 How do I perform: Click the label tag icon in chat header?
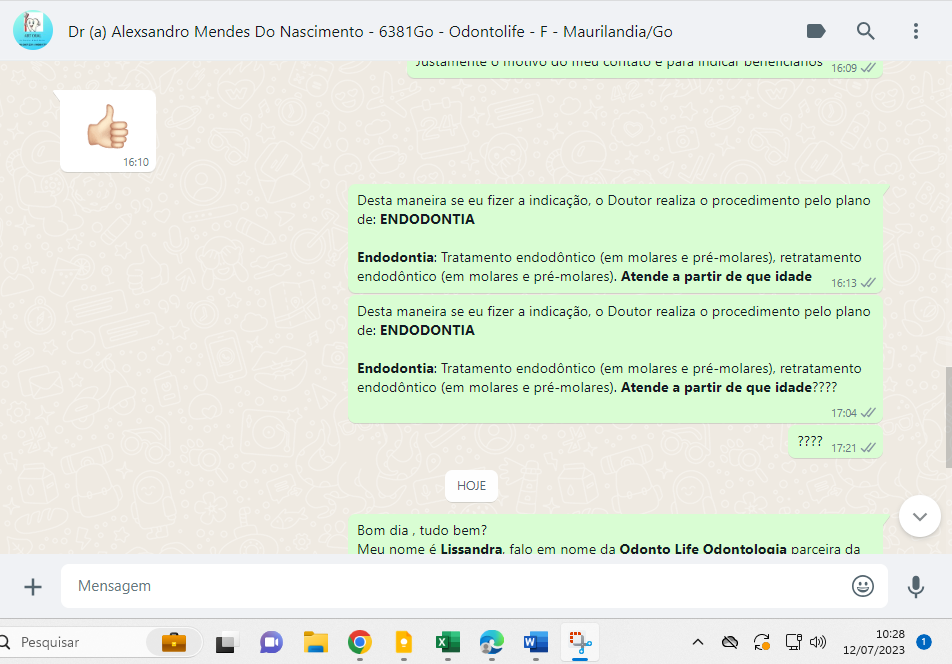pyautogui.click(x=816, y=31)
